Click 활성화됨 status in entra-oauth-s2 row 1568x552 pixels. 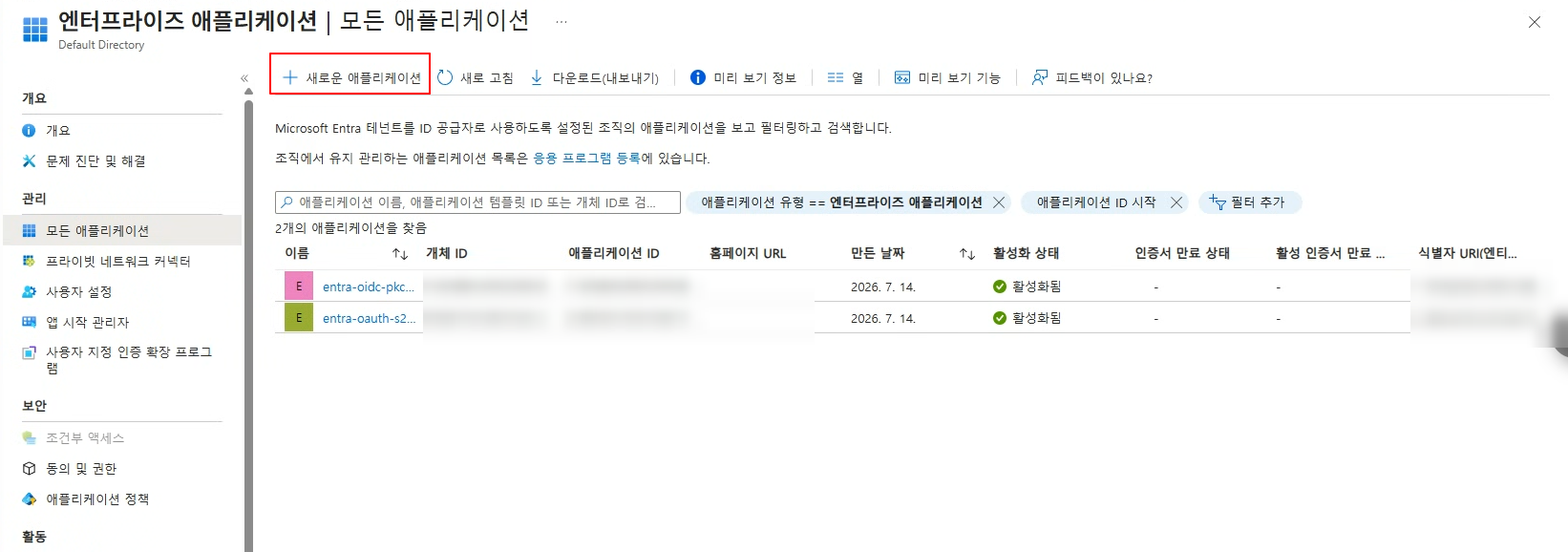(x=1028, y=318)
